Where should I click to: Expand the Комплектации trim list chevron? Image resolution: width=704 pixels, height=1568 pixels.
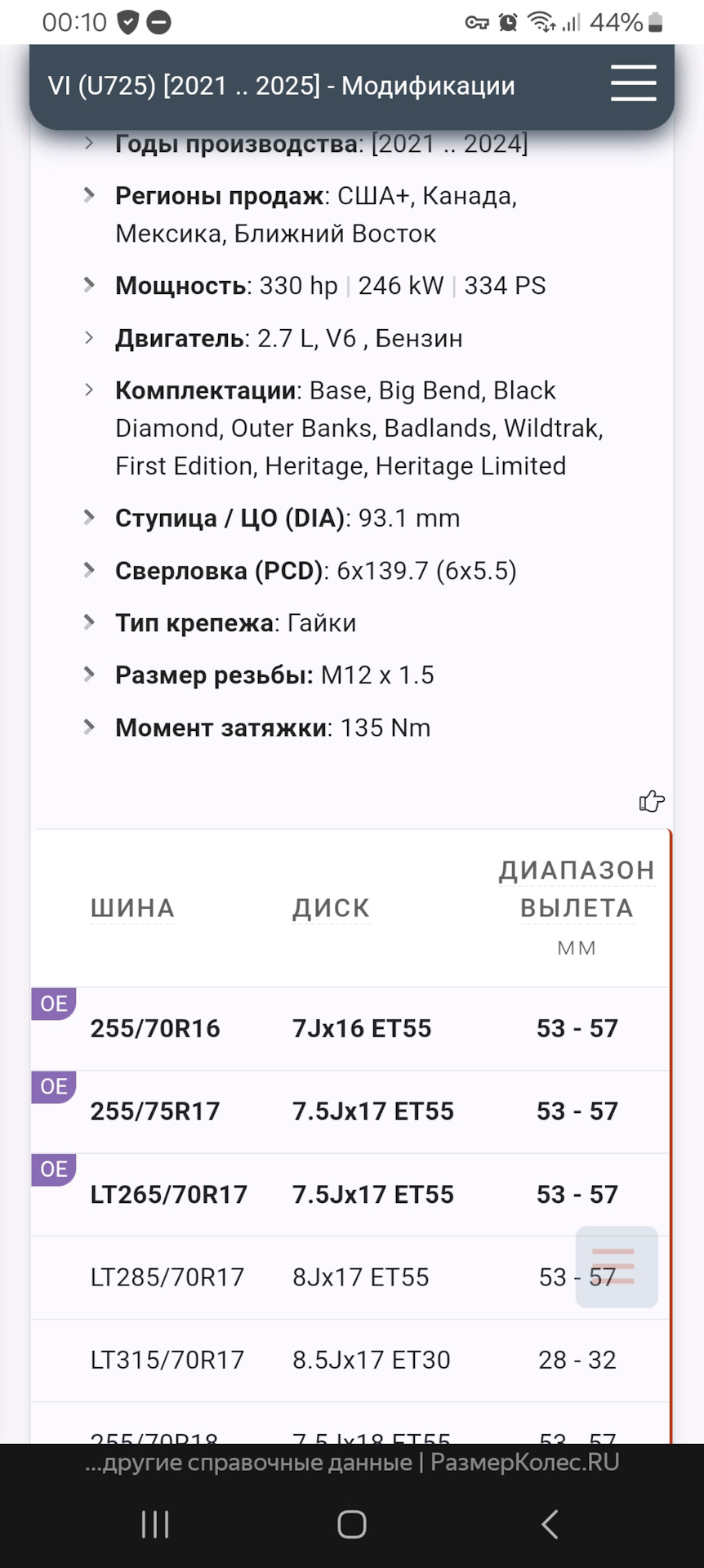coord(89,390)
